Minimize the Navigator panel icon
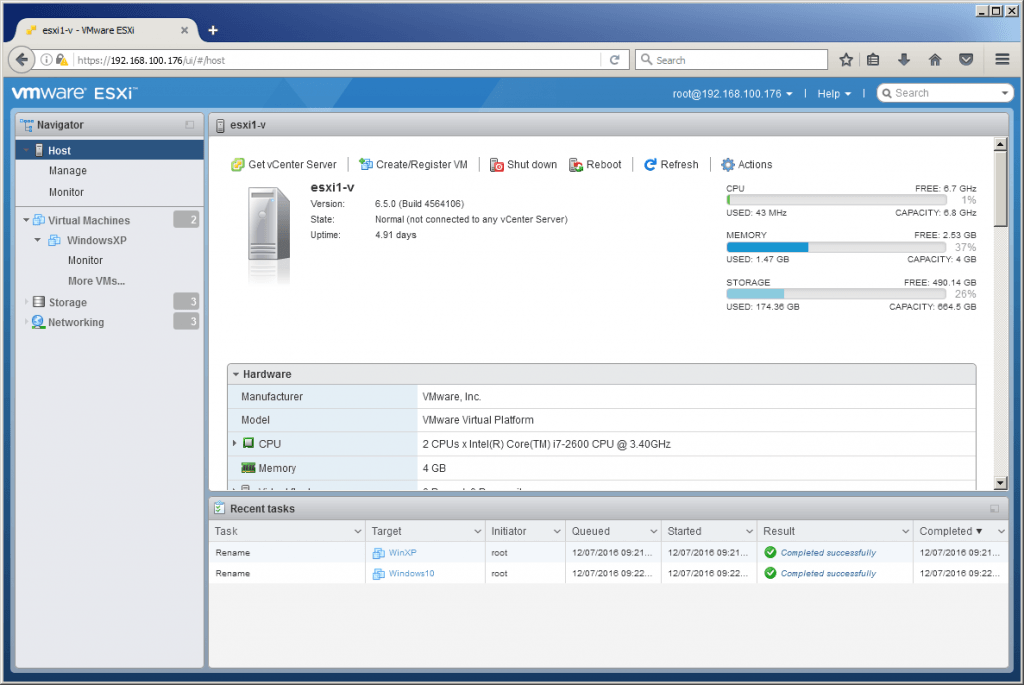 [x=189, y=125]
